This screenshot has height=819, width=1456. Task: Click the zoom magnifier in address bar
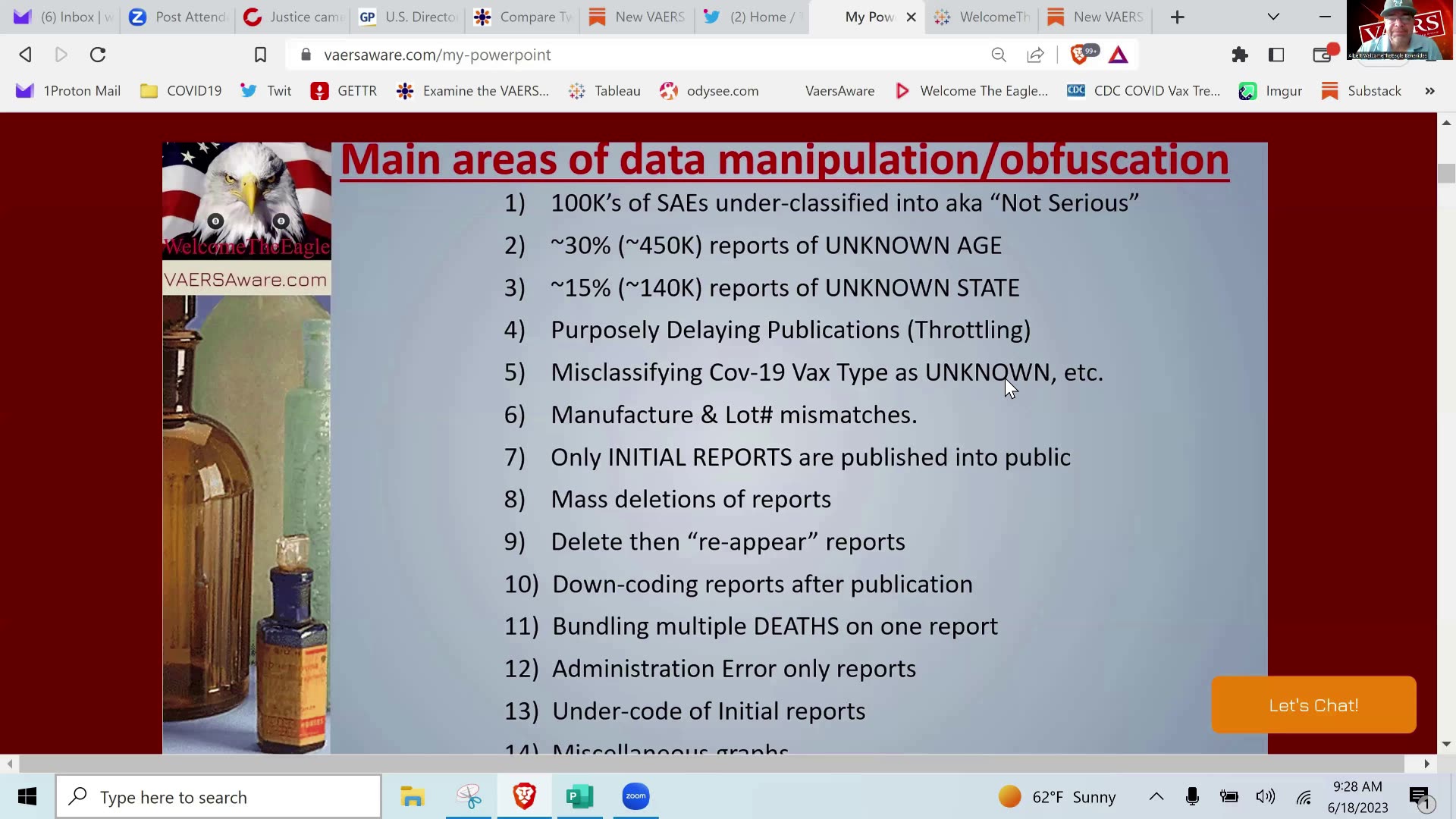click(999, 55)
